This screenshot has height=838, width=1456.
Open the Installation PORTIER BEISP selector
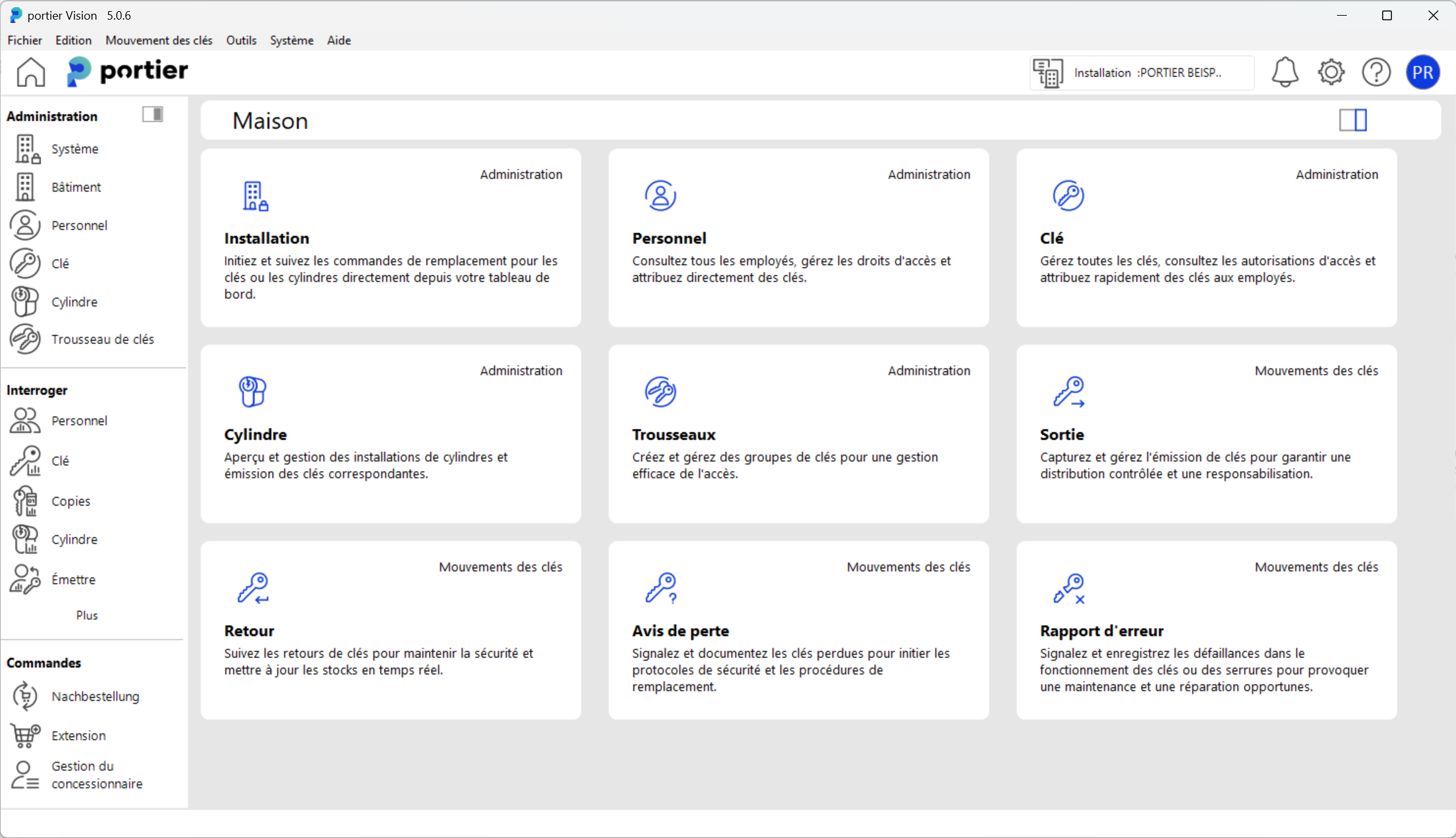tap(1141, 73)
